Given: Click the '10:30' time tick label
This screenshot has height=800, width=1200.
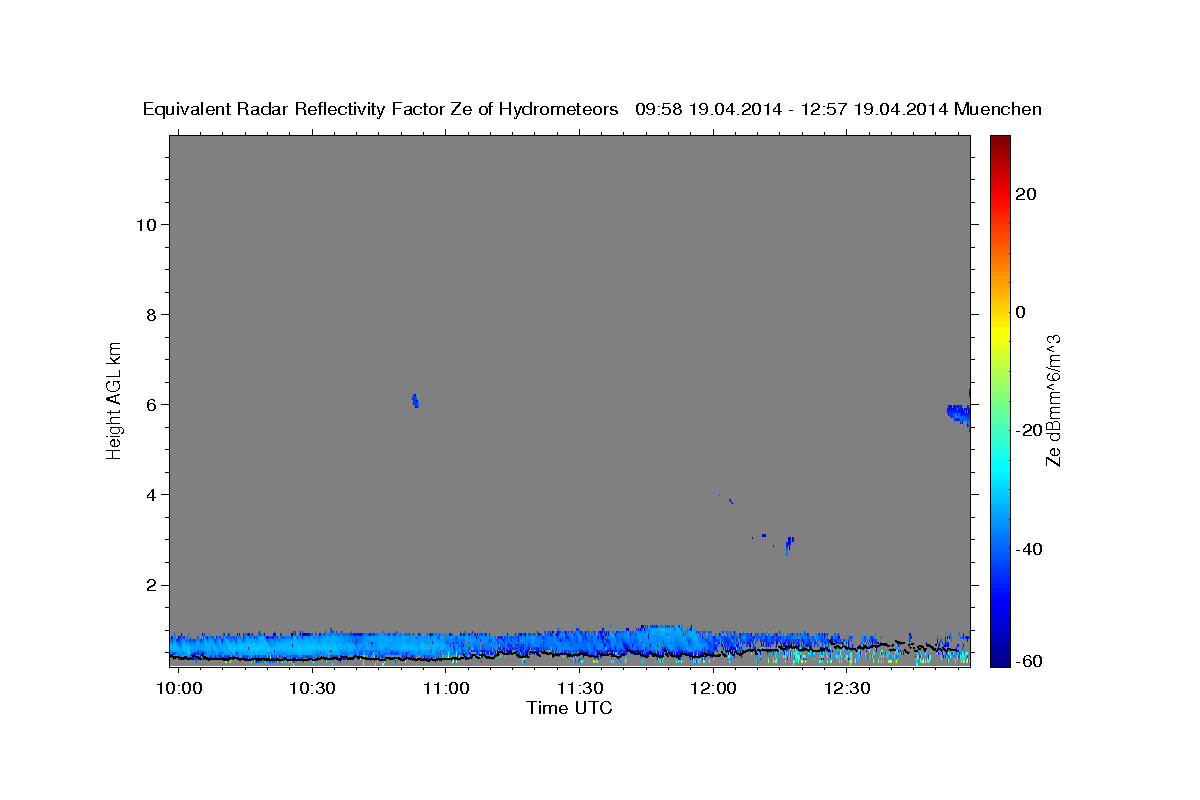Looking at the screenshot, I should point(312,688).
